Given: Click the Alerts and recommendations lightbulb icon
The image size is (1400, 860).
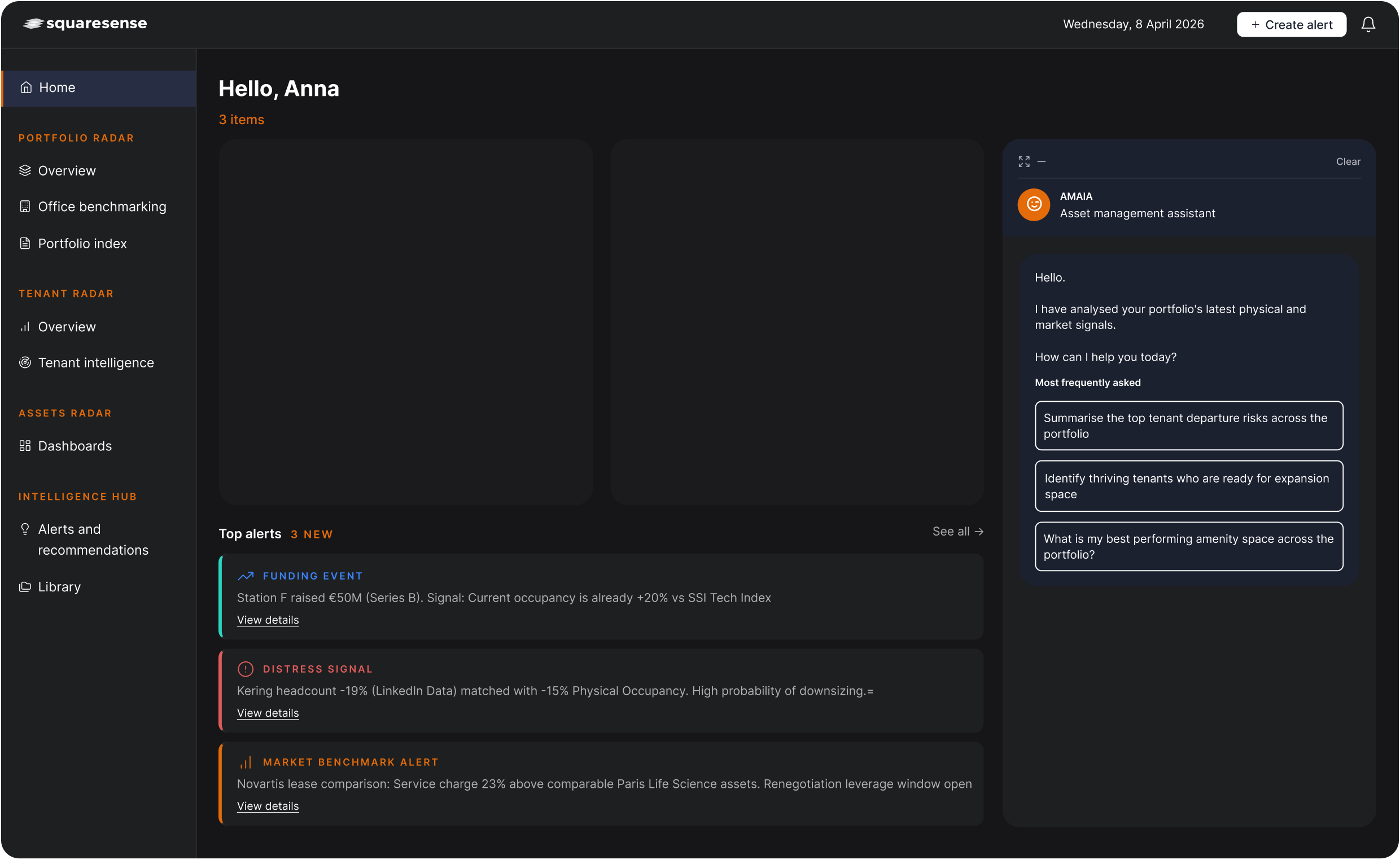Looking at the screenshot, I should pos(24,529).
